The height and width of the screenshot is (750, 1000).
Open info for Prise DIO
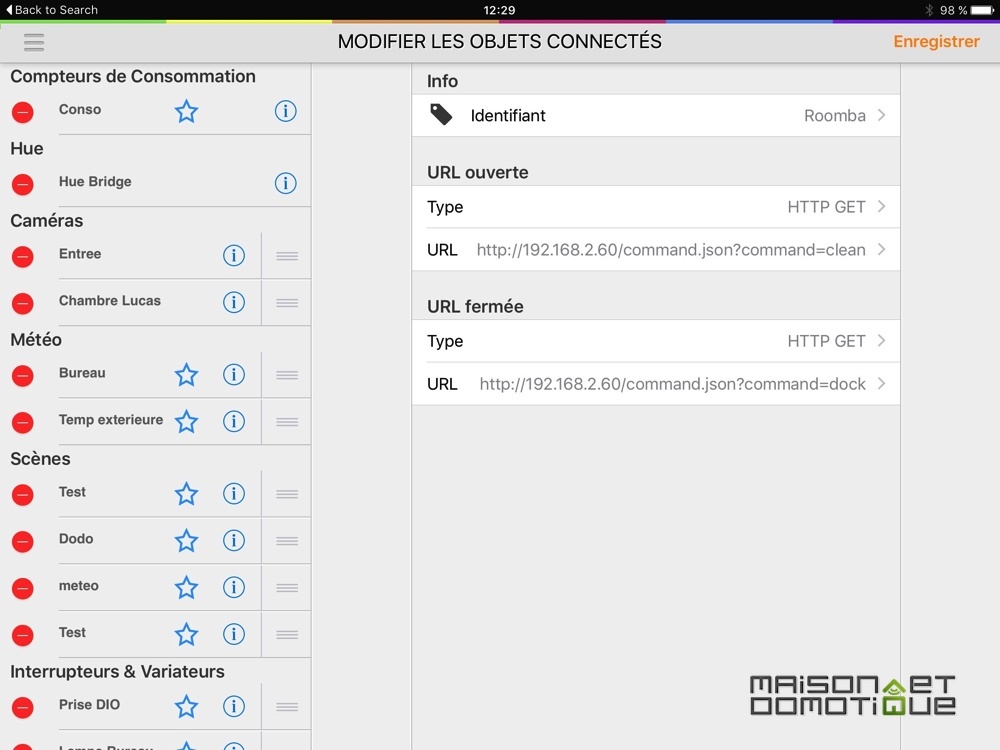233,706
